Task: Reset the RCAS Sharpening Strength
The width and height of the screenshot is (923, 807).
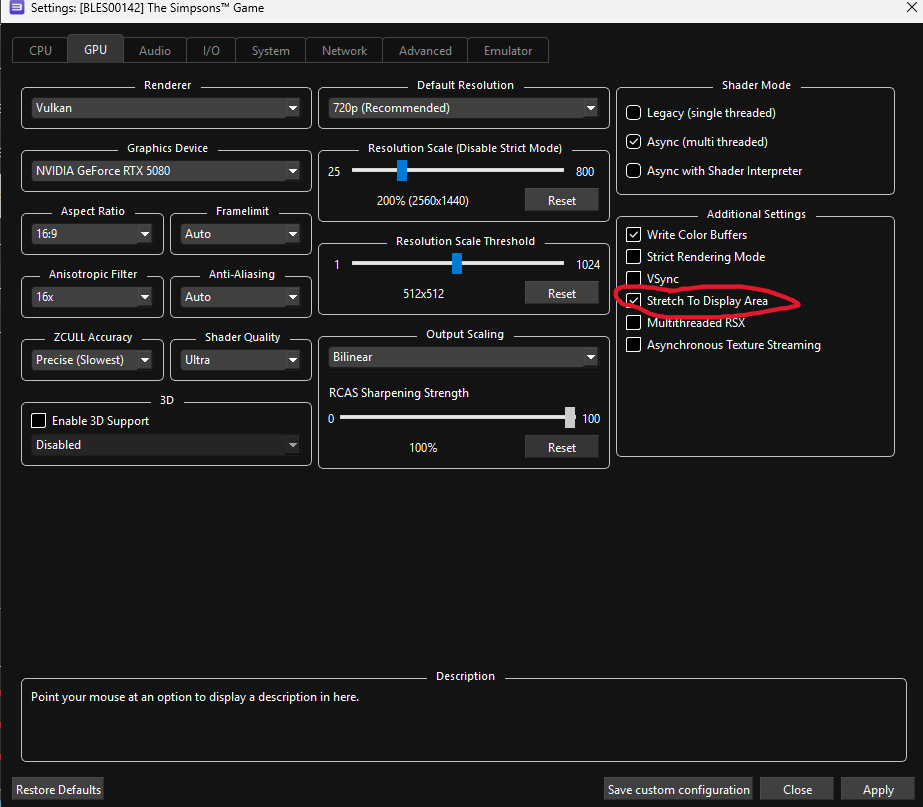Action: pos(562,447)
